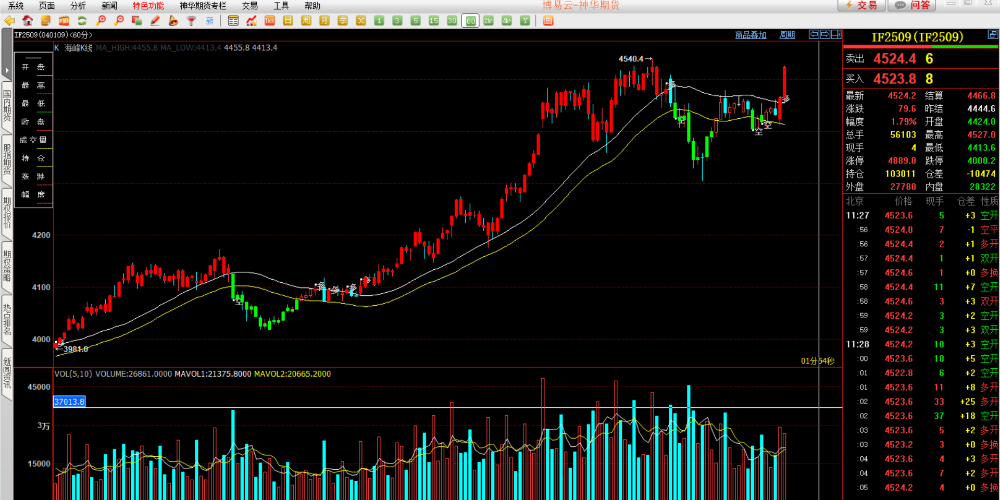Click the 商品叠加 link
Image resolution: width=1000 pixels, height=500 pixels.
pos(750,35)
